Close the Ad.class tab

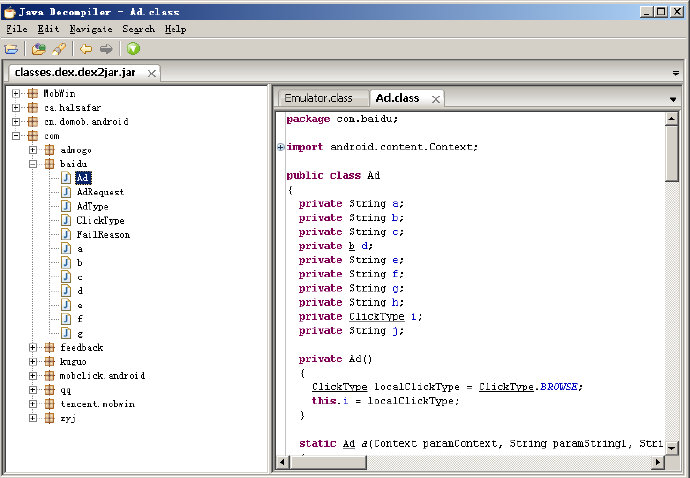[x=436, y=99]
